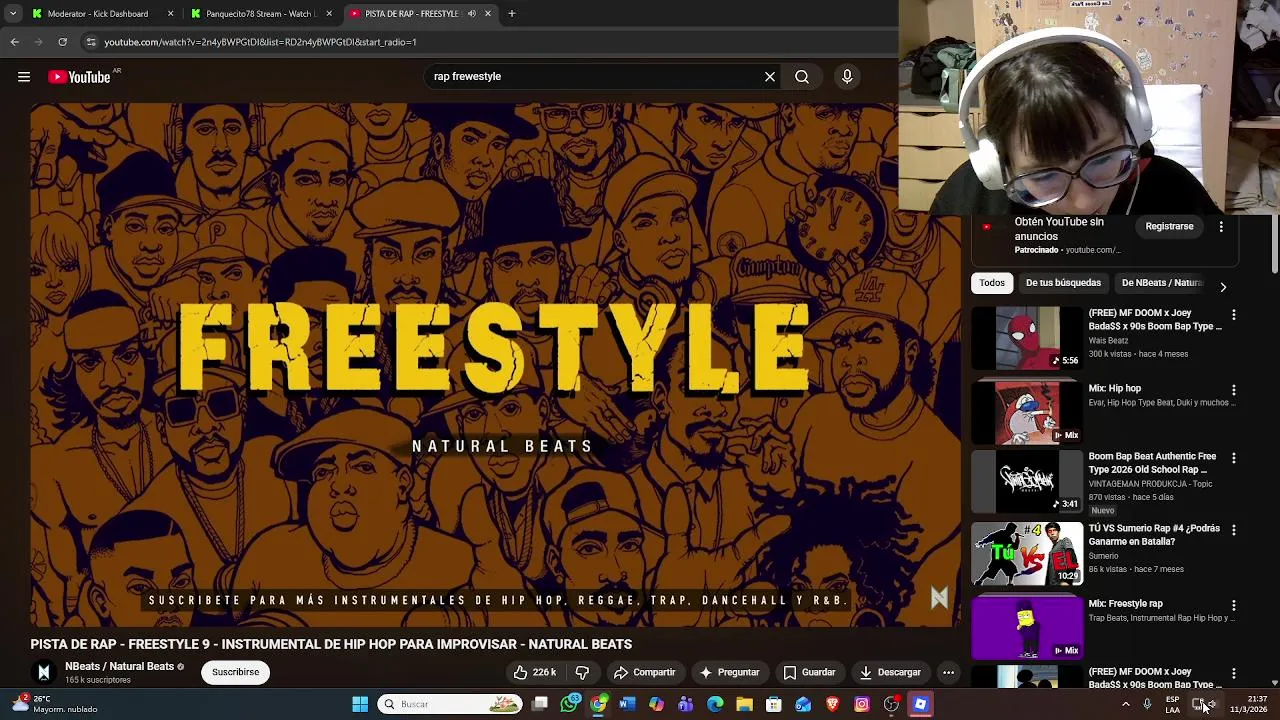The width and height of the screenshot is (1280, 720).
Task: Share the video with Compartir
Action: click(644, 673)
